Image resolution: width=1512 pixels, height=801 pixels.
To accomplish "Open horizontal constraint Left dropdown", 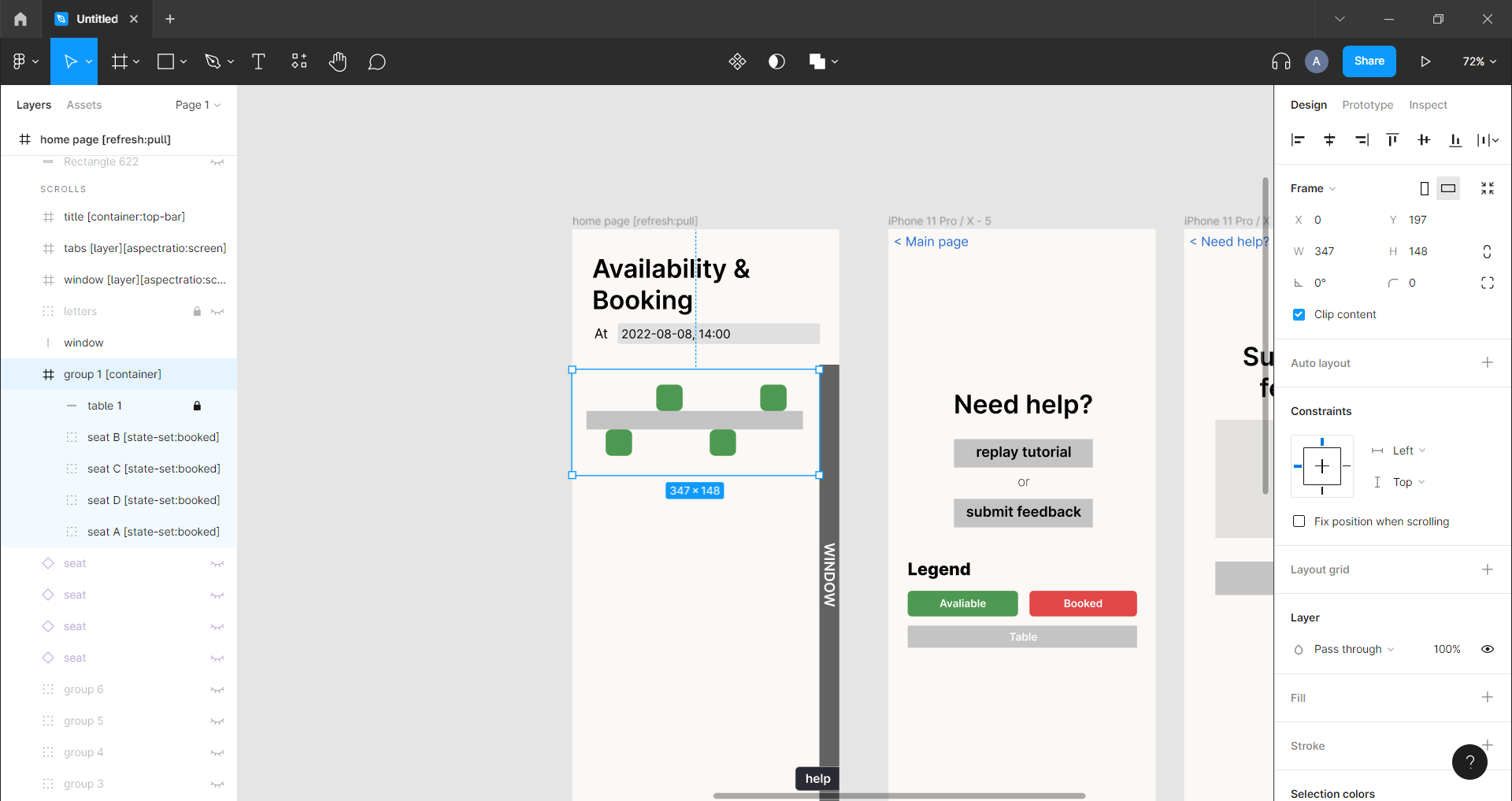I will [x=1409, y=451].
